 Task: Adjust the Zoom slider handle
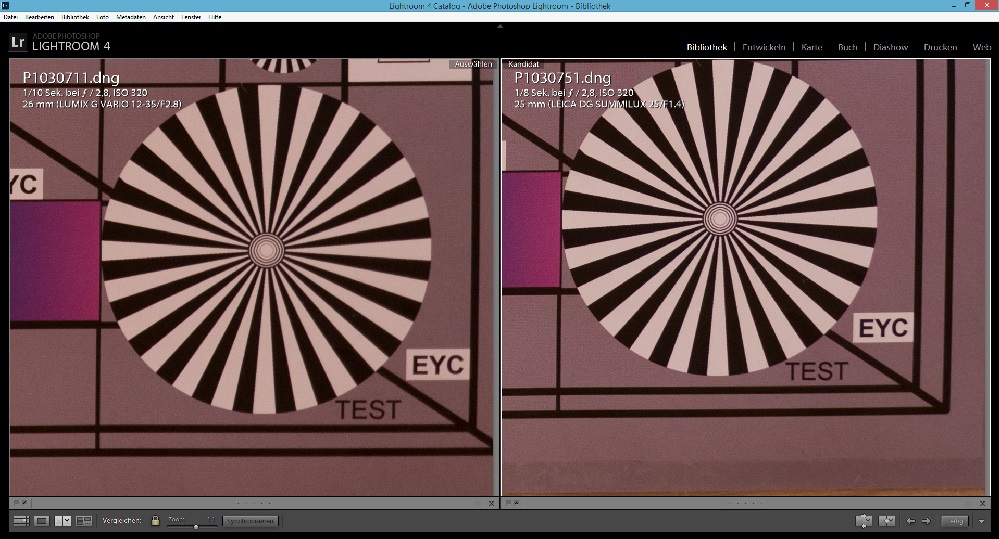tap(196, 526)
